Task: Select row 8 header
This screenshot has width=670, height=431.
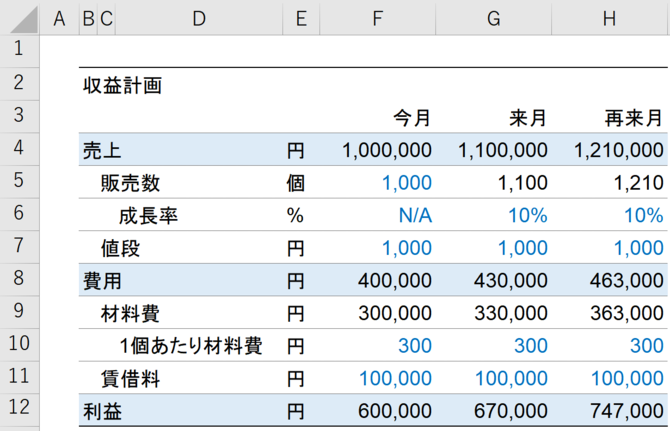Action: click(x=19, y=279)
